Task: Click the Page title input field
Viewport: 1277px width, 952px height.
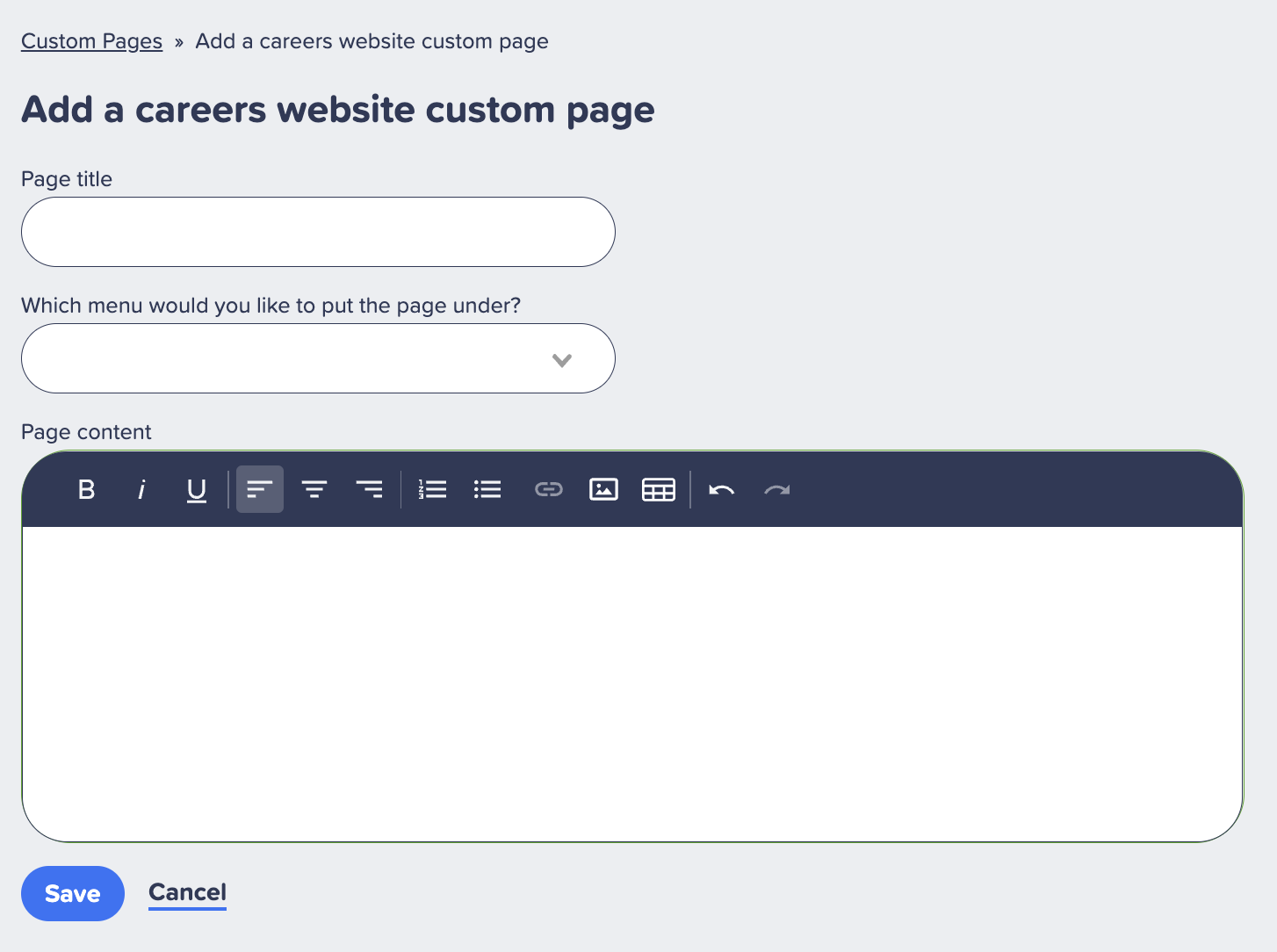Action: pyautogui.click(x=318, y=231)
